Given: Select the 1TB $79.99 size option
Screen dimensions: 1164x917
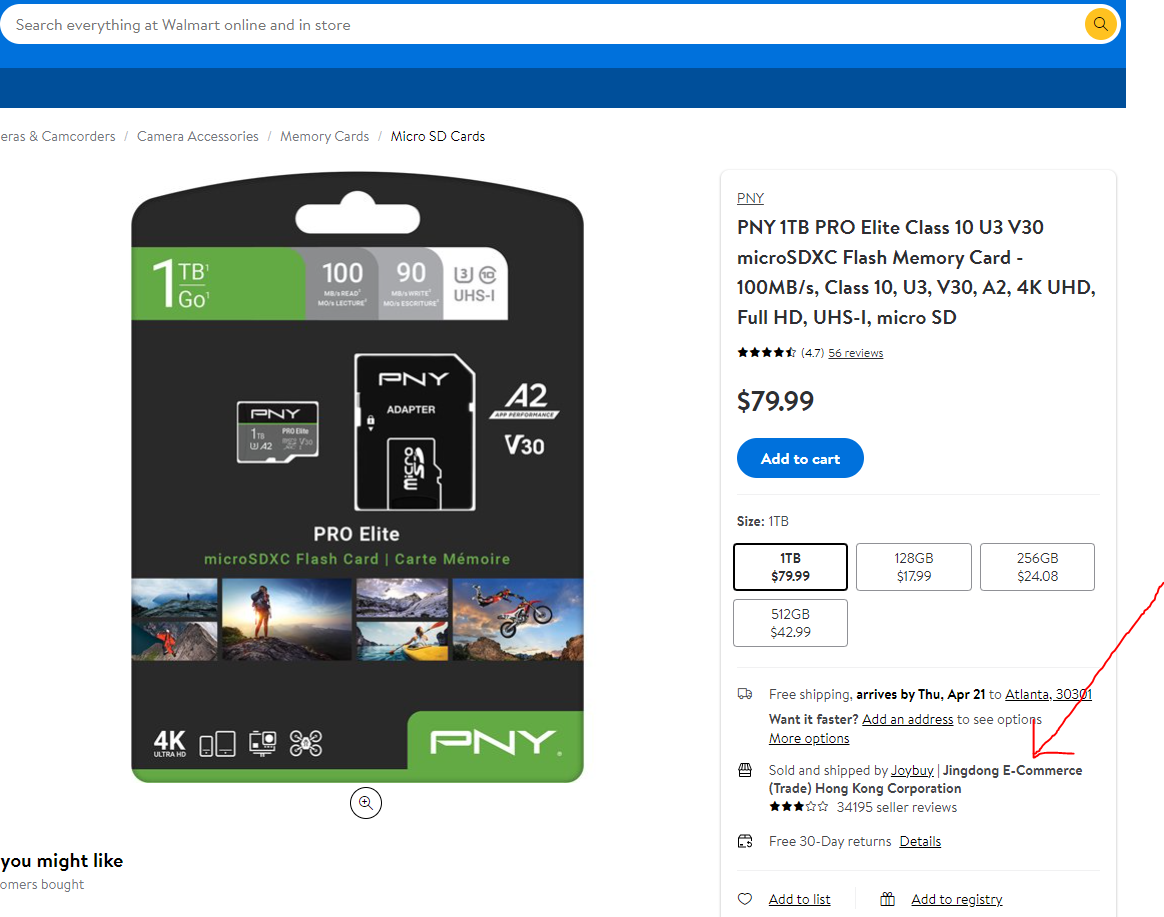Looking at the screenshot, I should click(790, 567).
